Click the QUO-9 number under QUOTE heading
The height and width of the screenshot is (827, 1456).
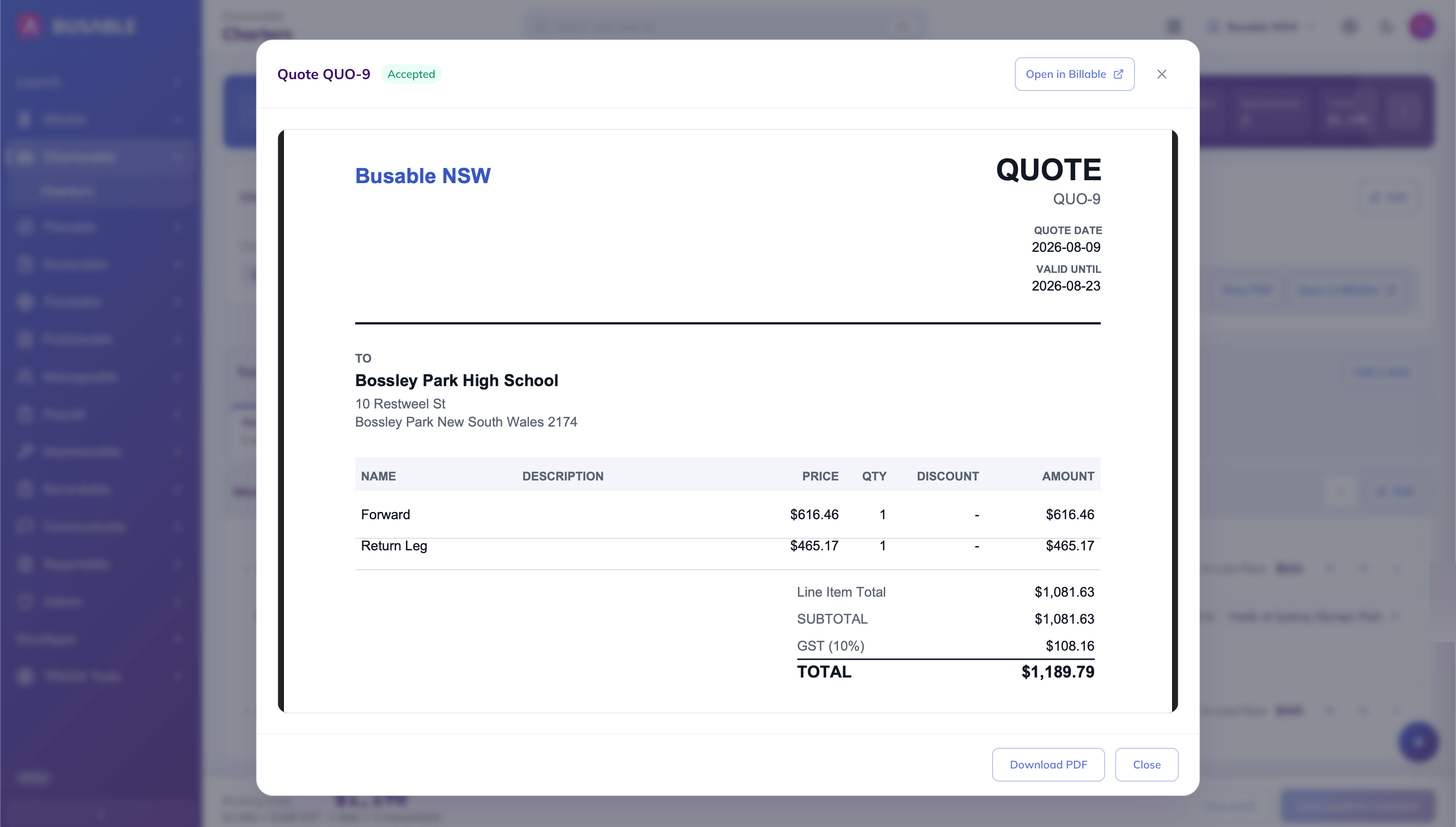coord(1076,199)
